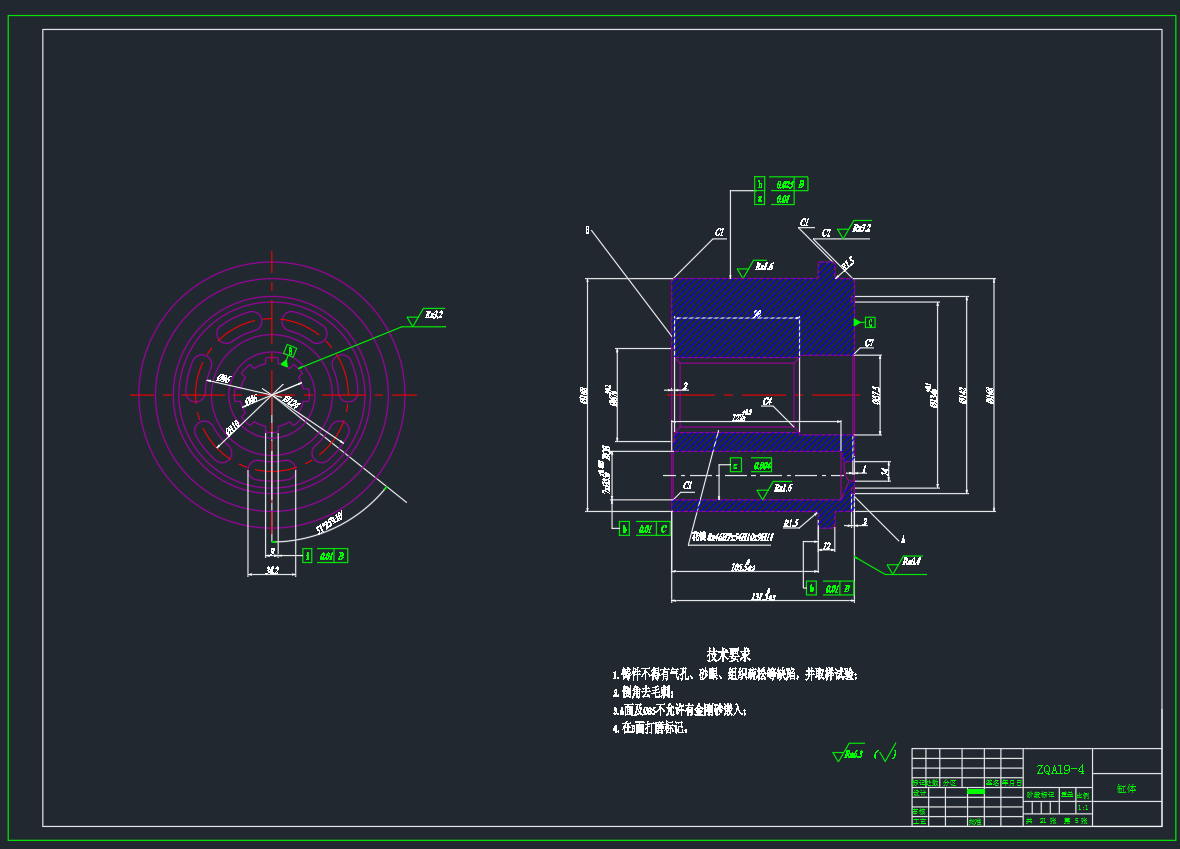Screen dimensions: 1180x849
Task: Select the 年月日 header cell
Action: 1012,783
